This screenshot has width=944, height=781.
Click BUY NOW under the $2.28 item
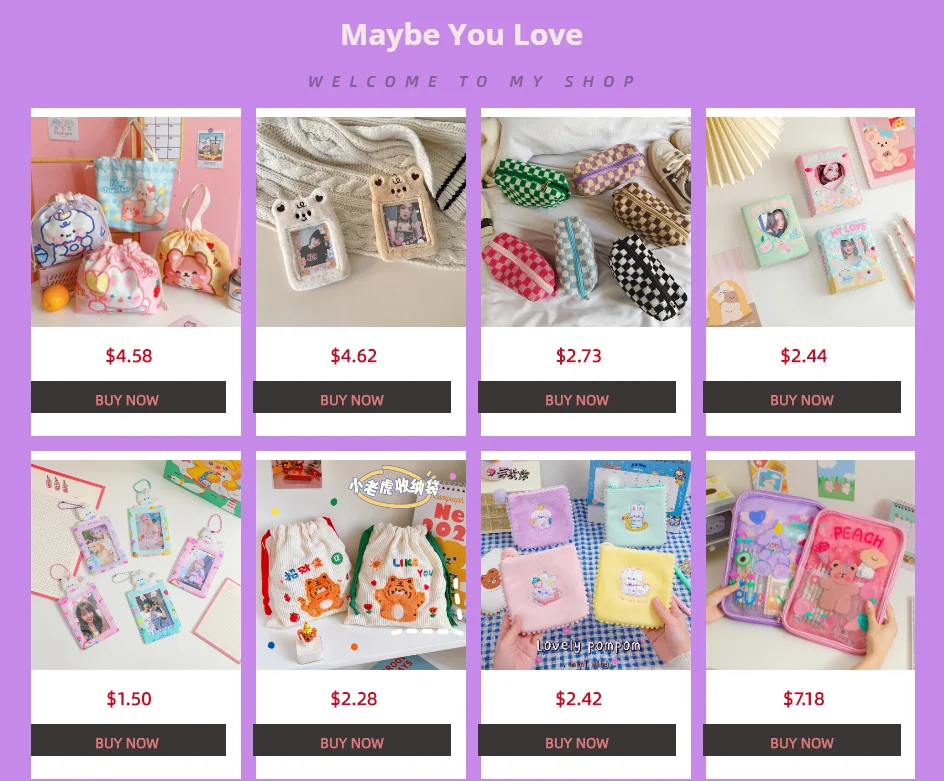352,740
